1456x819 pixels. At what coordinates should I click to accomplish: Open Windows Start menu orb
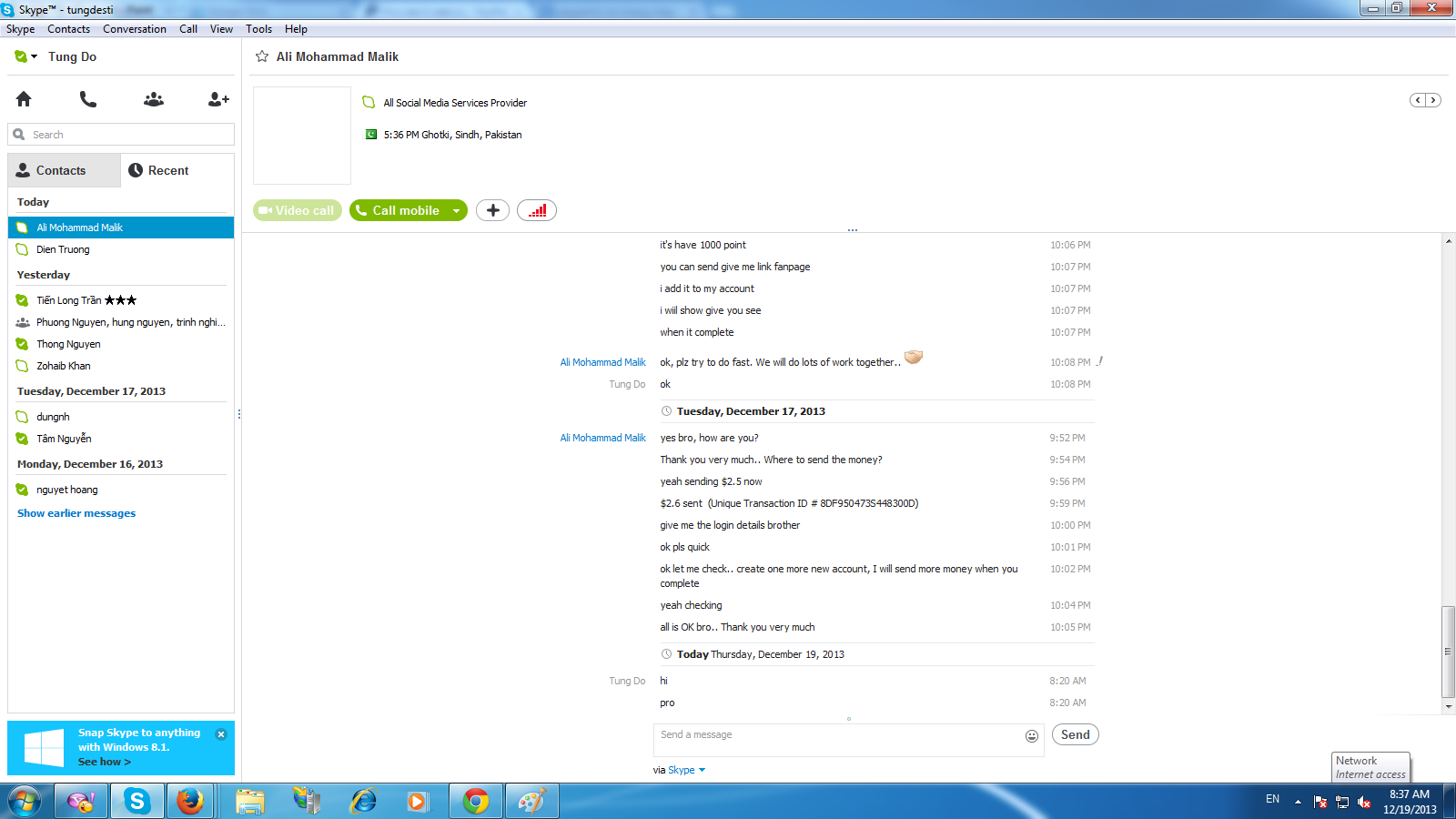click(x=25, y=802)
